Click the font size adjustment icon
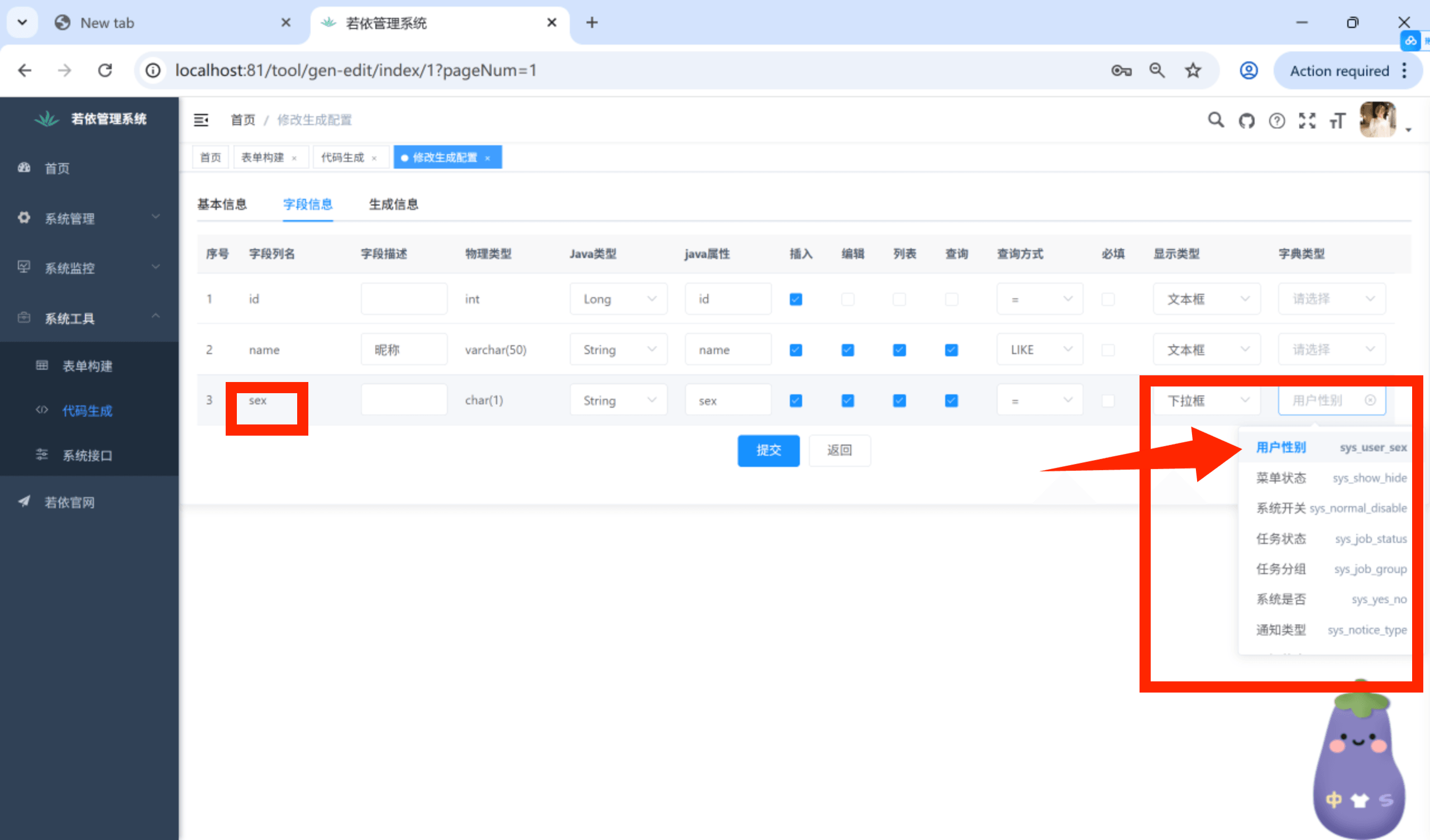Image resolution: width=1430 pixels, height=840 pixels. click(x=1337, y=120)
